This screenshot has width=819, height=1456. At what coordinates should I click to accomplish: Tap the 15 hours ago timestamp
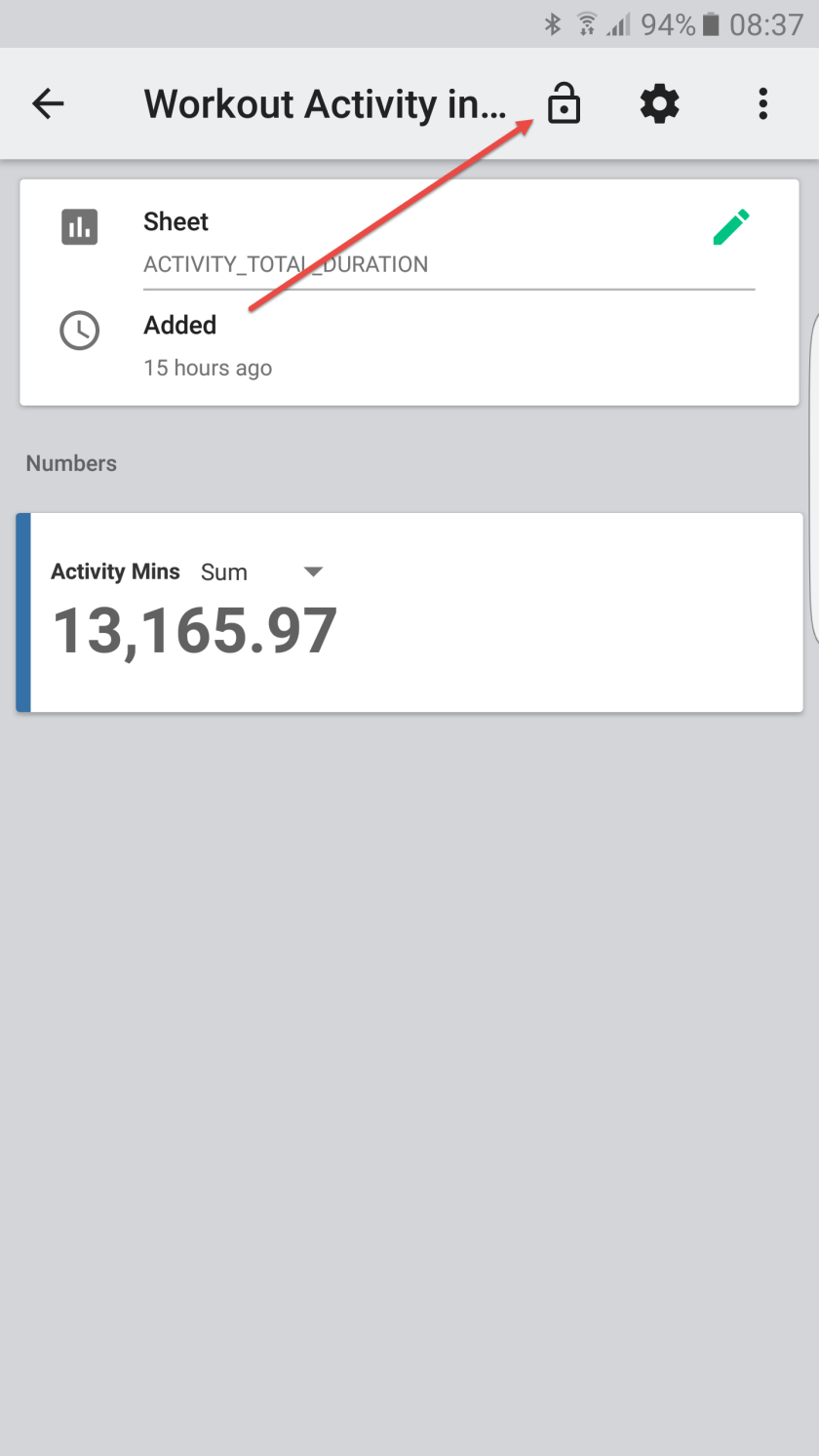(x=208, y=368)
